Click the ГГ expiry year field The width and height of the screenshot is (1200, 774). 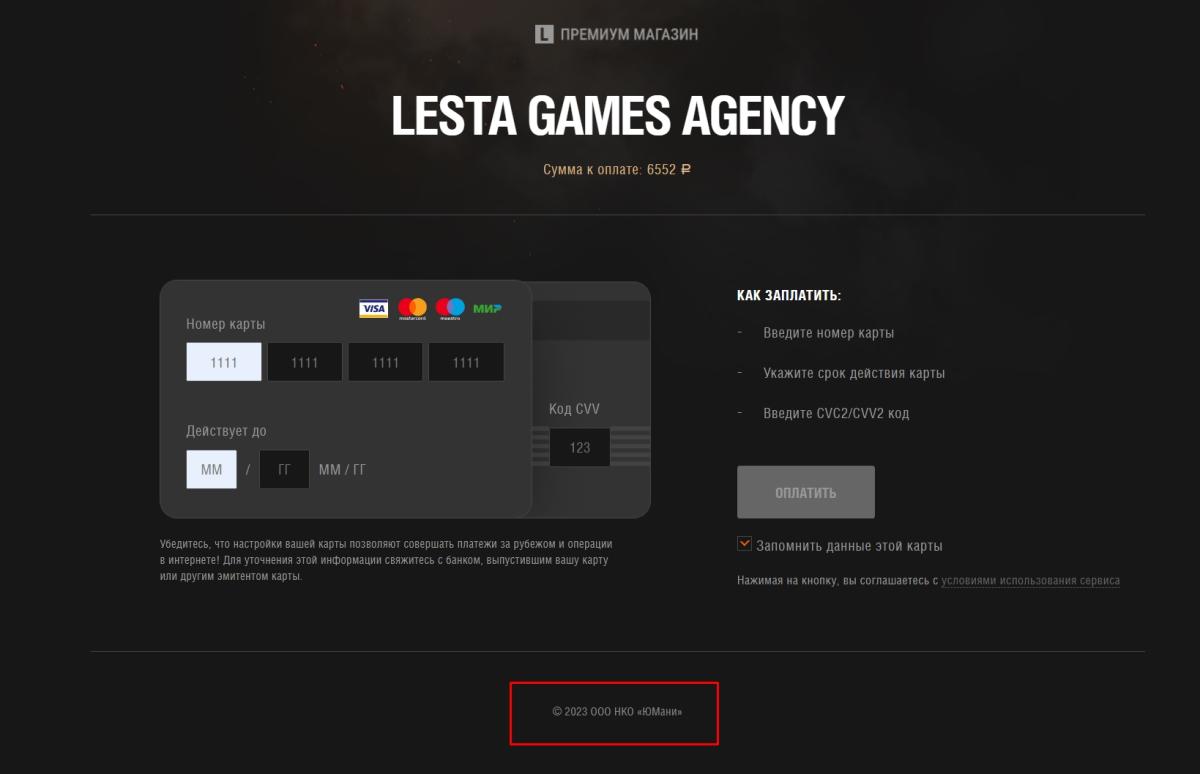point(284,469)
